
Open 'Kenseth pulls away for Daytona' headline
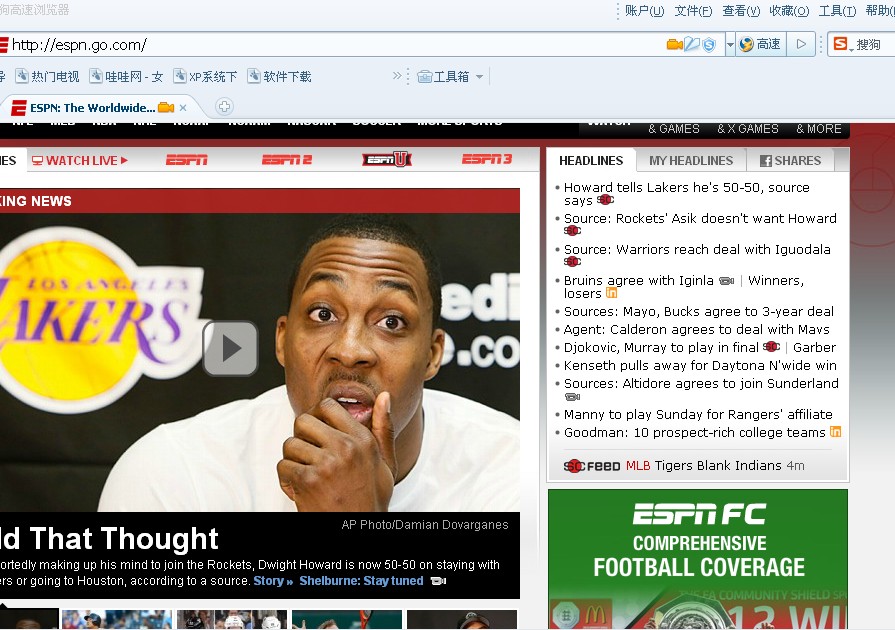click(x=700, y=365)
